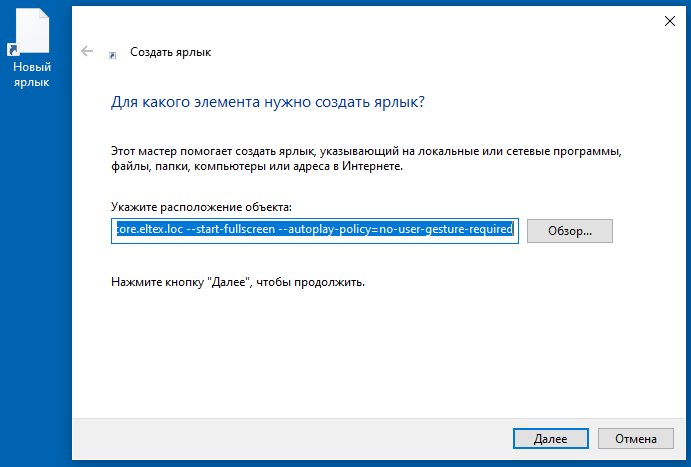Click the shortcut arrow overlay on desktop icon
Viewport: 691px width, 467px height.
(x=11, y=48)
